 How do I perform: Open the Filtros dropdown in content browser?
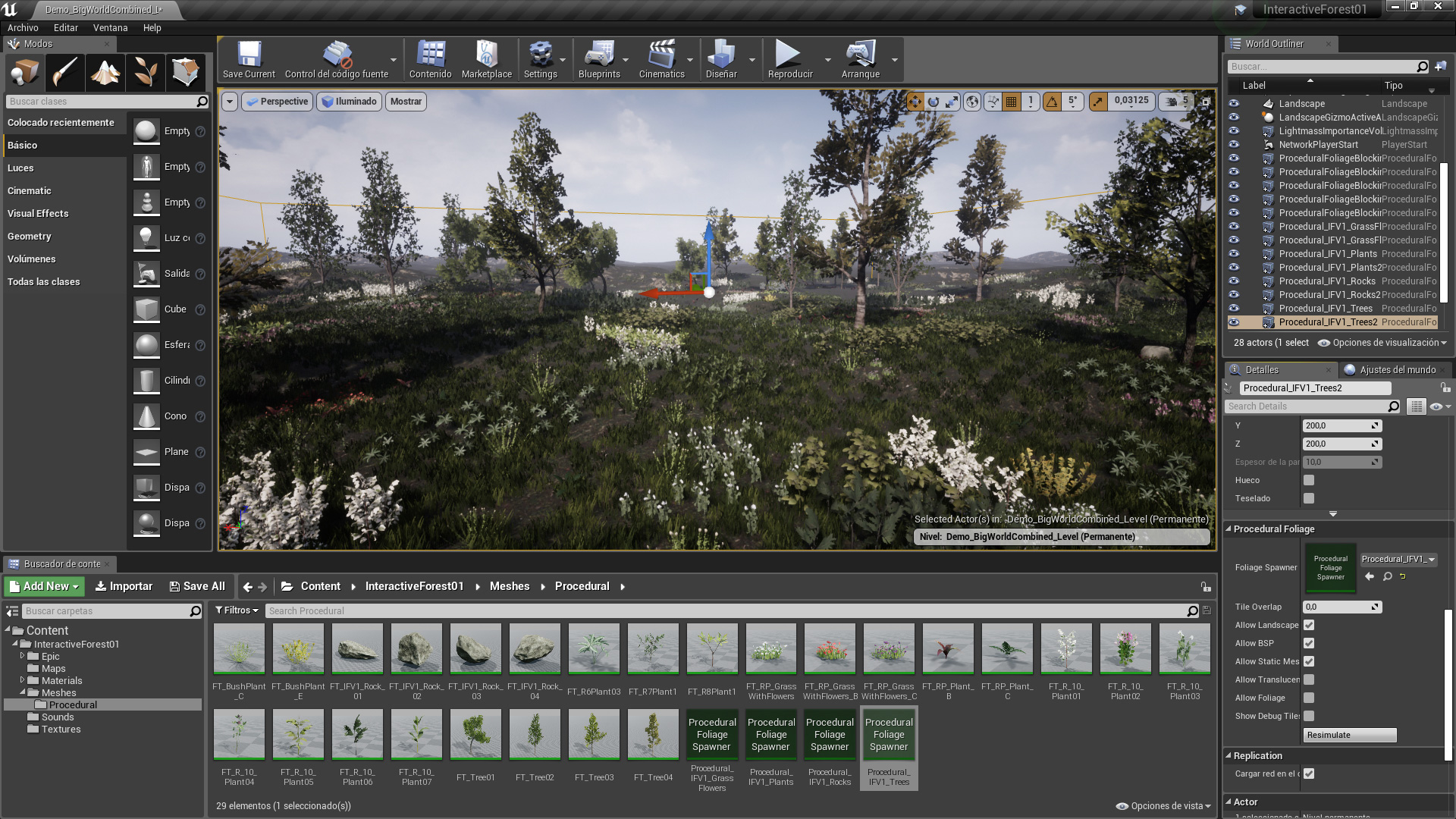point(237,610)
